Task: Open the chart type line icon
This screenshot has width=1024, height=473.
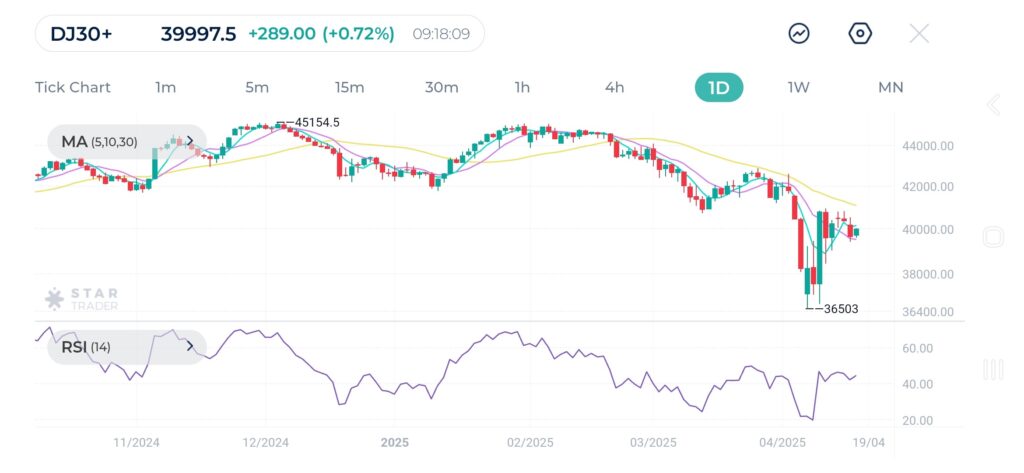Action: point(799,34)
